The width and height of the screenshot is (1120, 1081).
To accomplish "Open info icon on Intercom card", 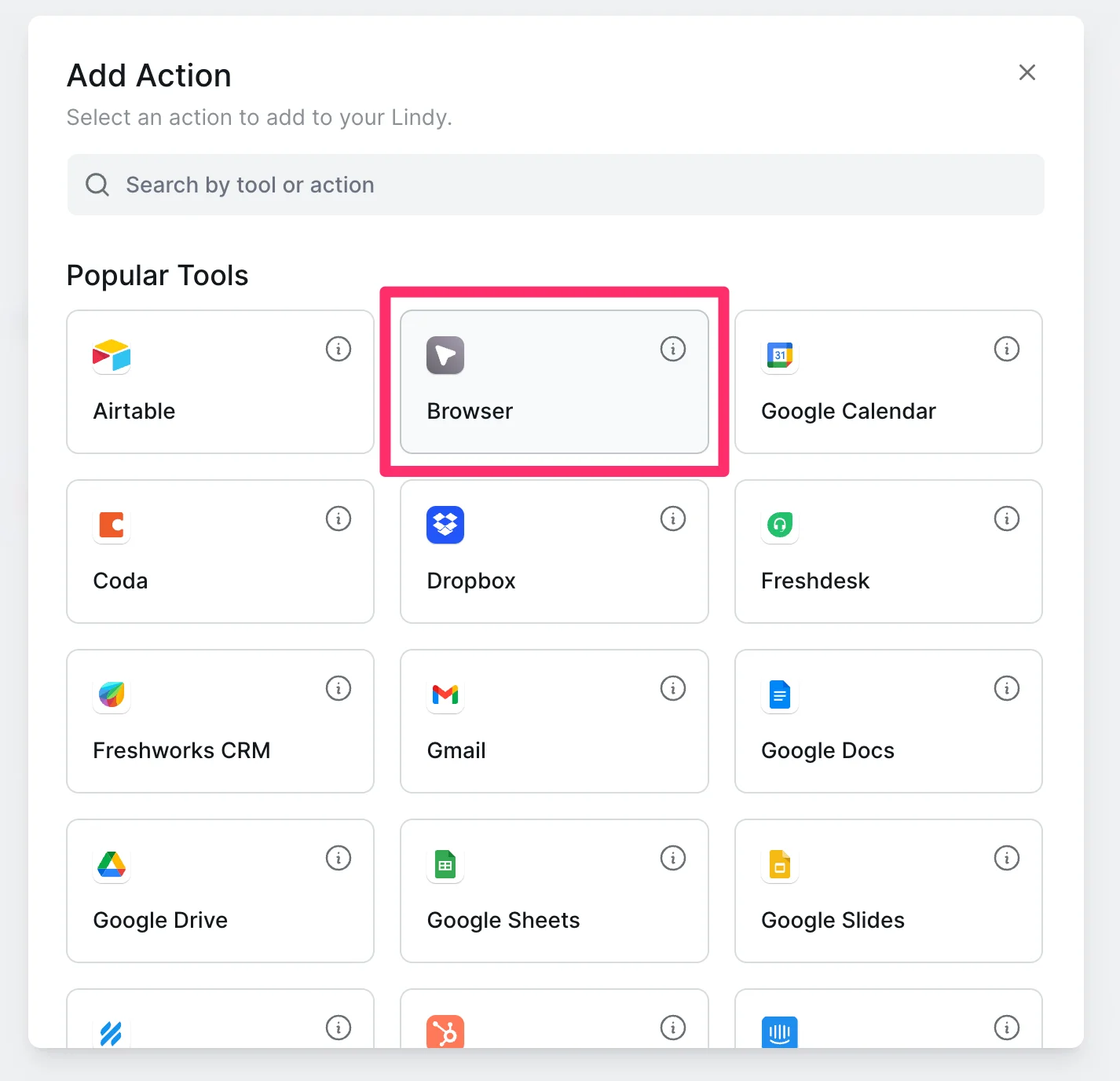I will pos(1007,1028).
